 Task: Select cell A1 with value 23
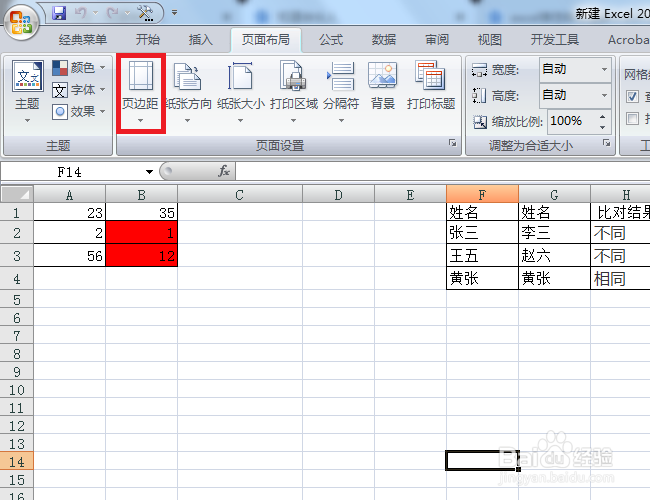(69, 212)
